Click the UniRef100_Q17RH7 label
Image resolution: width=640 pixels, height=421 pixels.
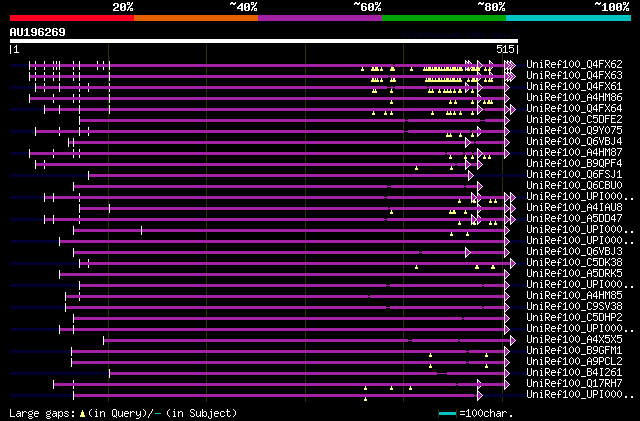coord(574,384)
